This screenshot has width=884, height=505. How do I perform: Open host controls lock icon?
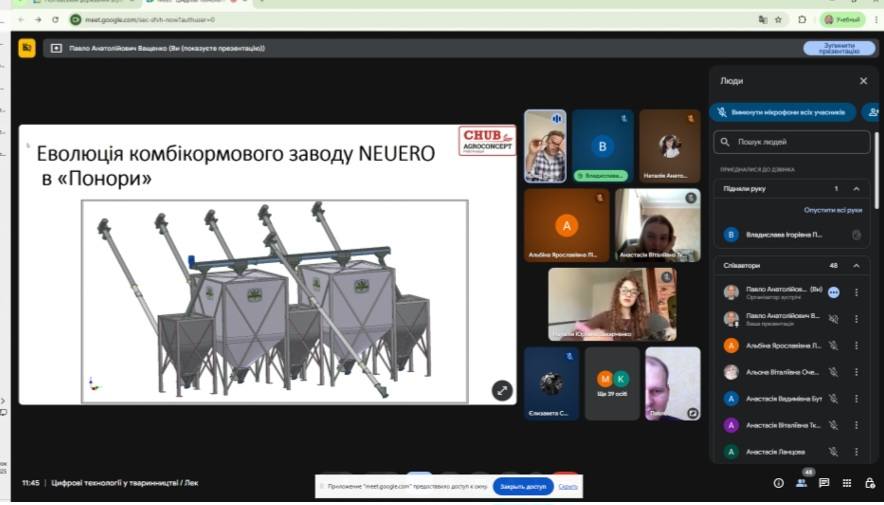pyautogui.click(x=869, y=482)
